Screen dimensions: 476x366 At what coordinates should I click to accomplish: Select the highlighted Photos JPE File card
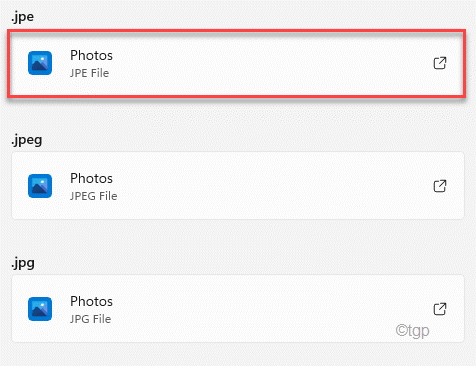[x=237, y=63]
